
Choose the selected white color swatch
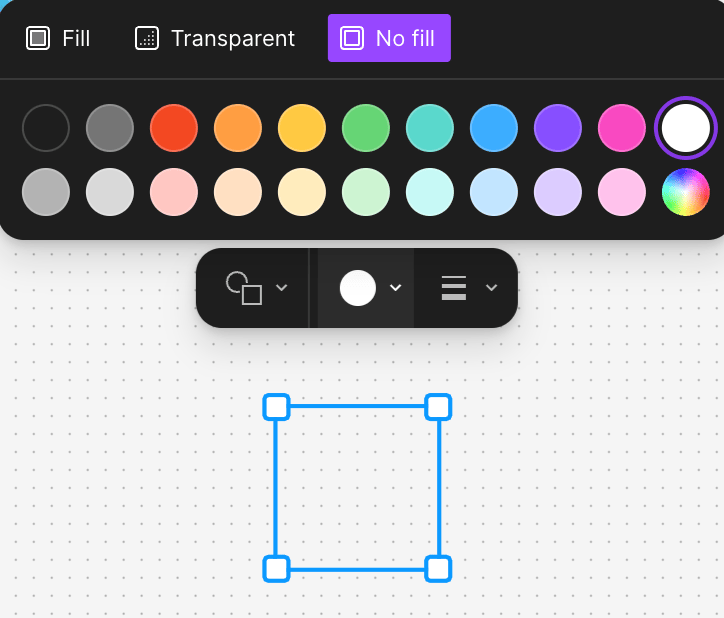(685, 128)
